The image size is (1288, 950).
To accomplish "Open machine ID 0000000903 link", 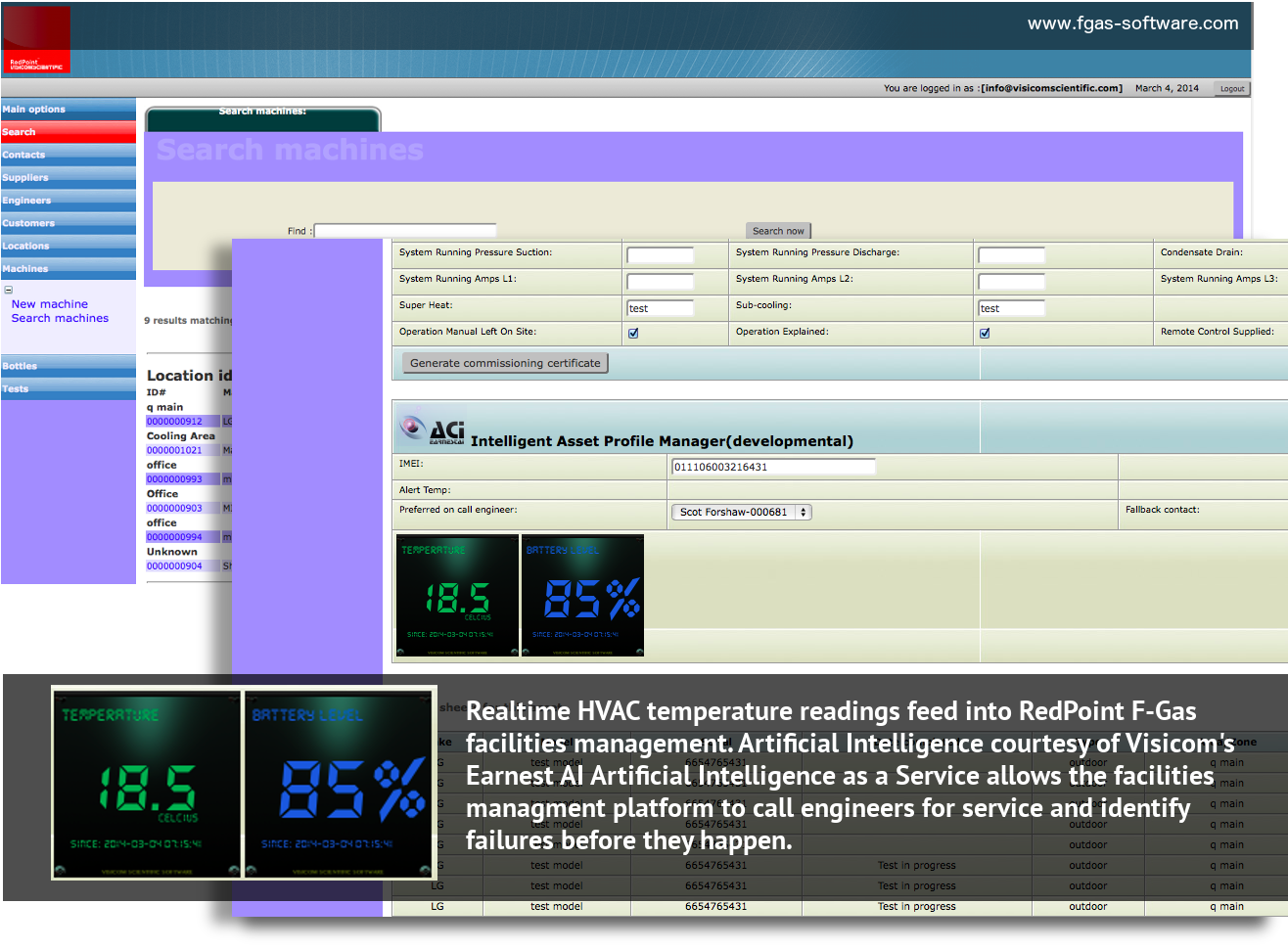I will pyautogui.click(x=174, y=508).
